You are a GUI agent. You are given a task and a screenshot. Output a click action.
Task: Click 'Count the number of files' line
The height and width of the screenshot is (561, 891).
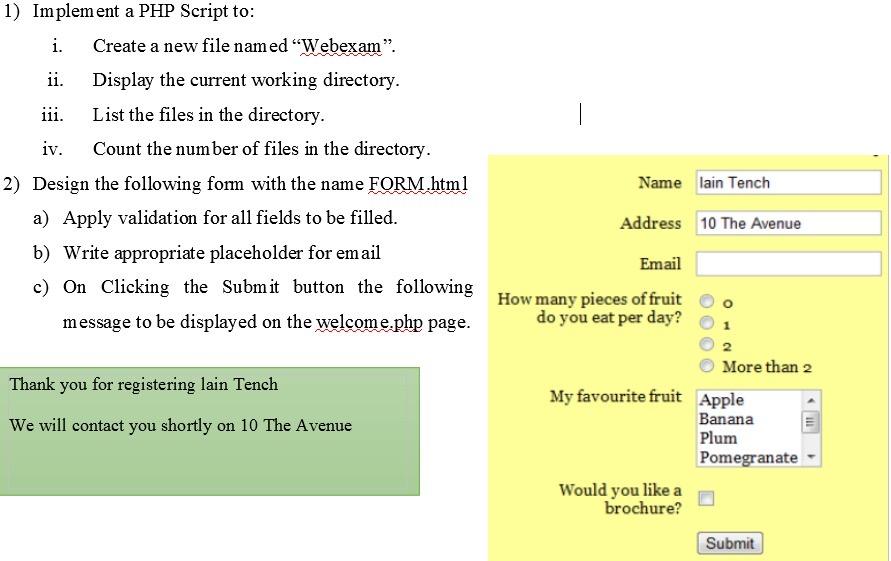point(261,149)
